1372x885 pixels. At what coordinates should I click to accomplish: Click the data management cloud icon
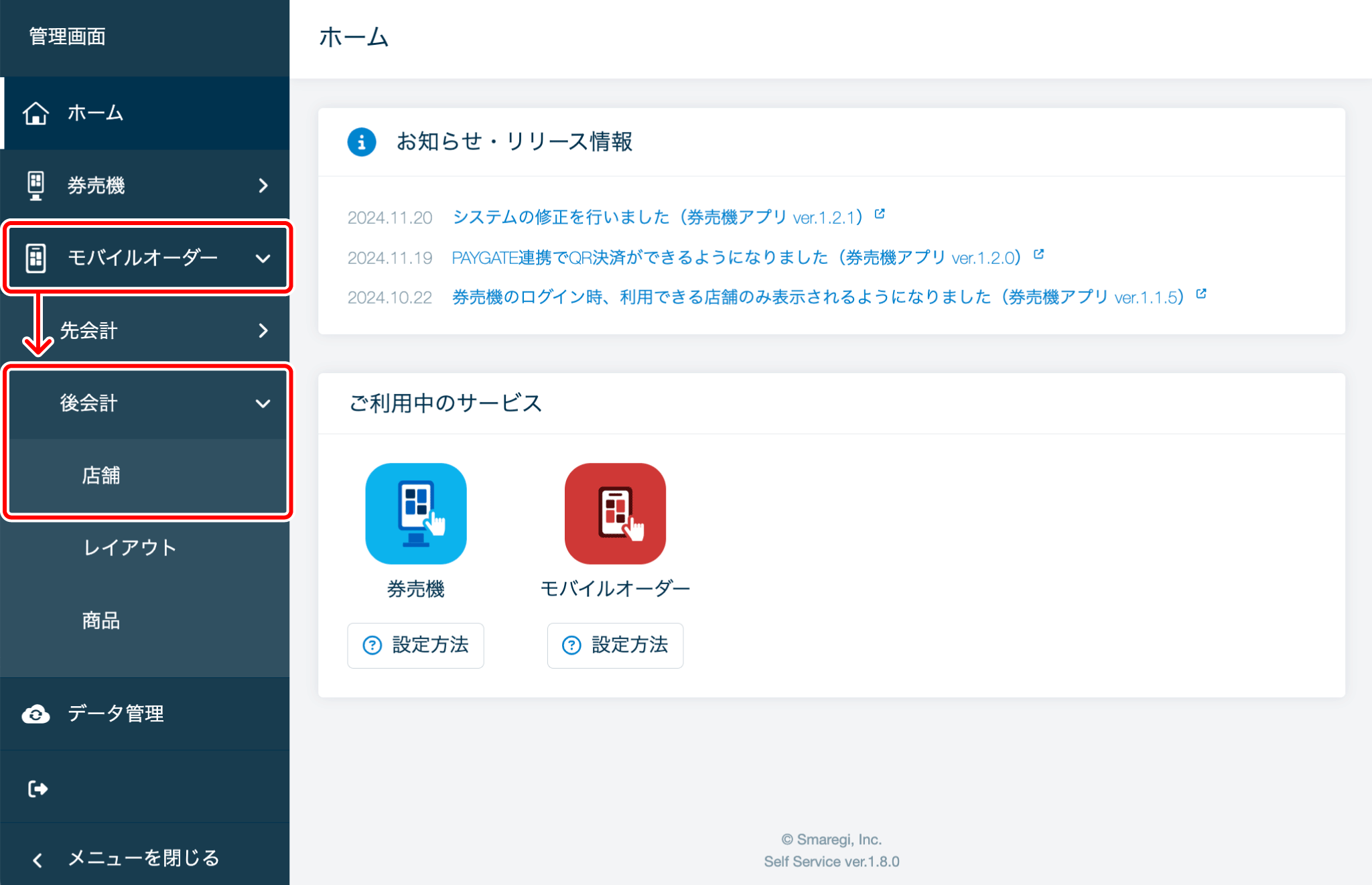point(36,714)
